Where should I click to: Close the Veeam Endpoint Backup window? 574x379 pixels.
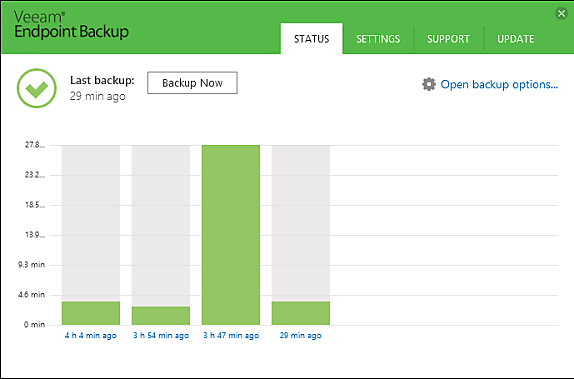tap(561, 14)
